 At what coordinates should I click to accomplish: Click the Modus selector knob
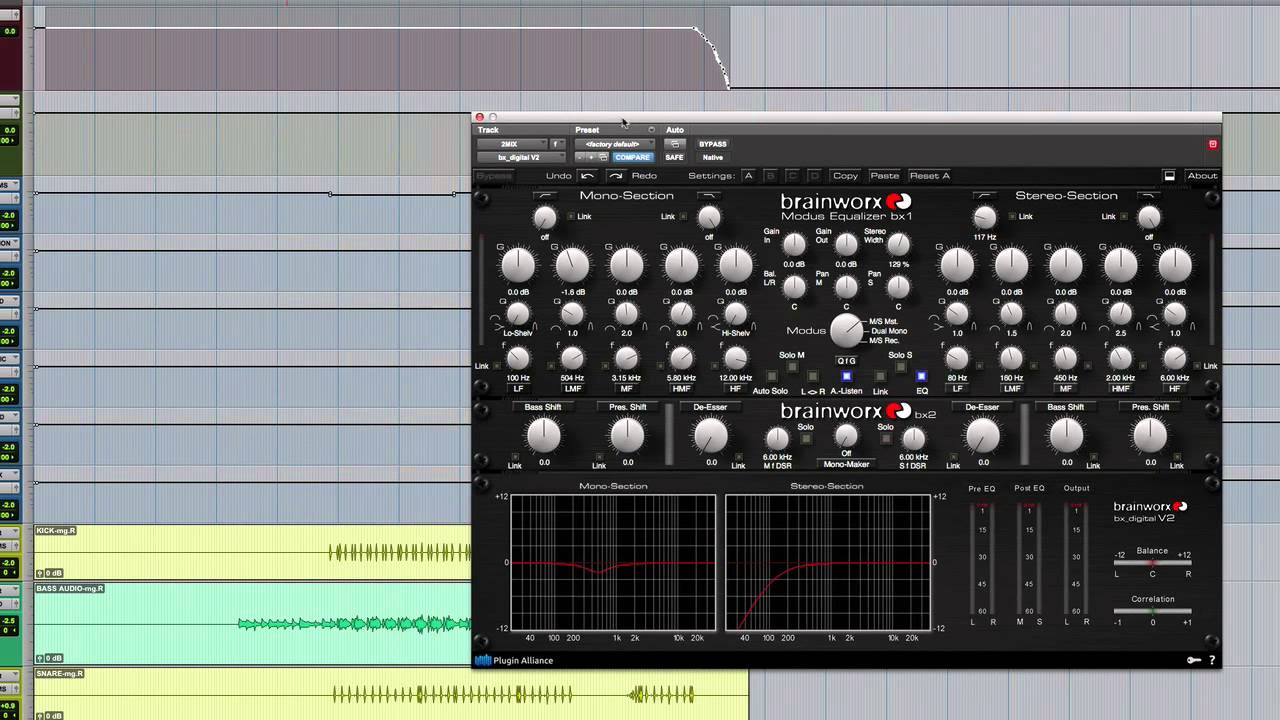(847, 330)
